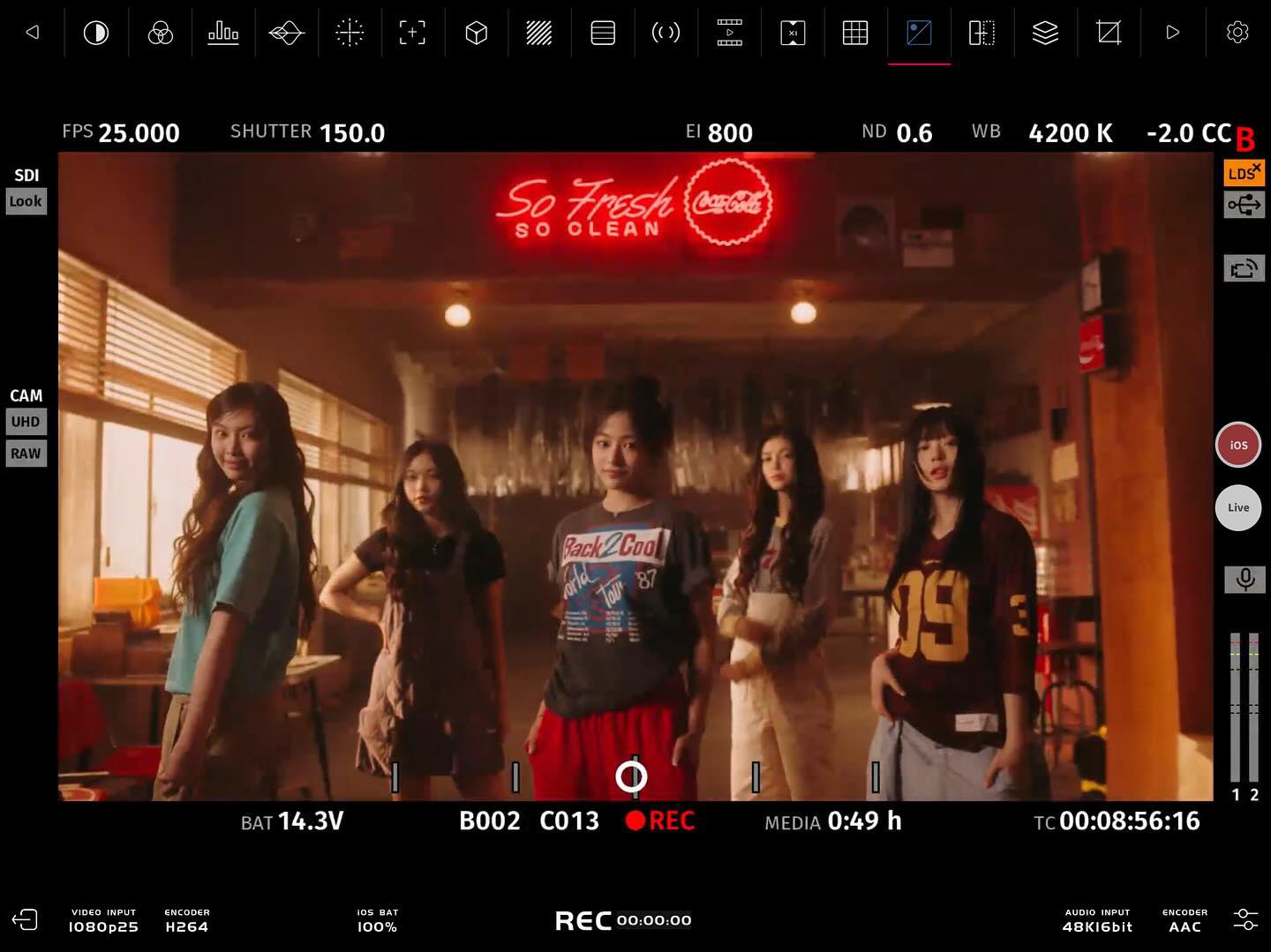Select the crop frame tool
The height and width of the screenshot is (952, 1271).
(1109, 34)
